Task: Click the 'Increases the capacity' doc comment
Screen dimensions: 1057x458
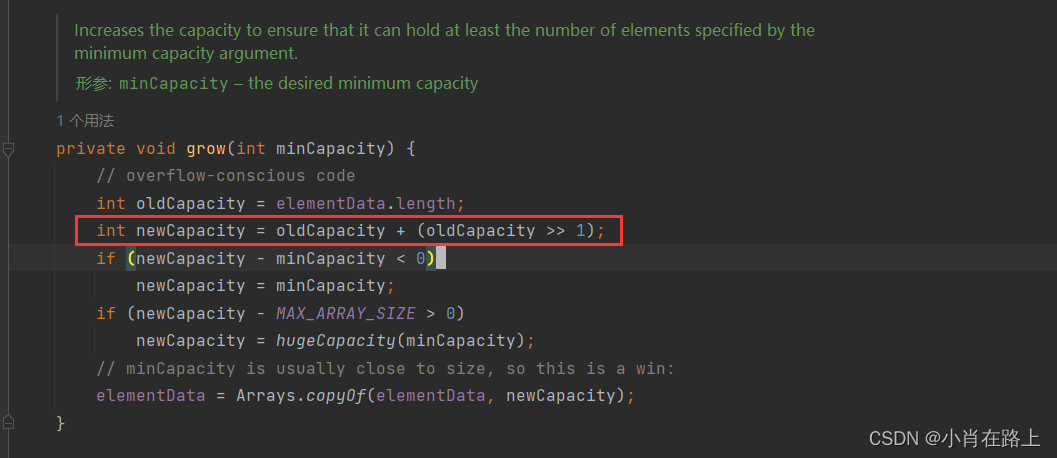Action: point(444,41)
